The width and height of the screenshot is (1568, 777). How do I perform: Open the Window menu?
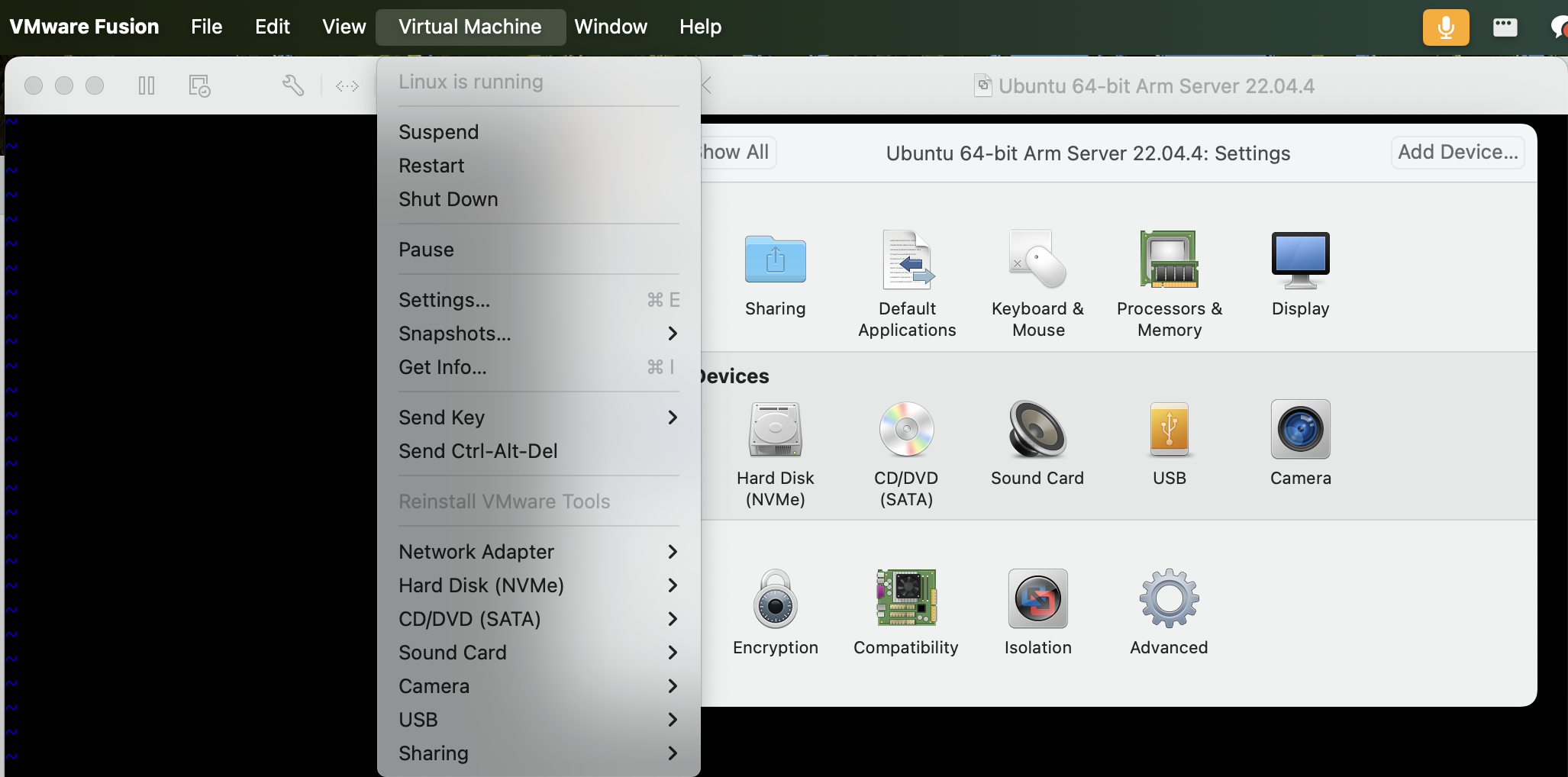pyautogui.click(x=611, y=27)
